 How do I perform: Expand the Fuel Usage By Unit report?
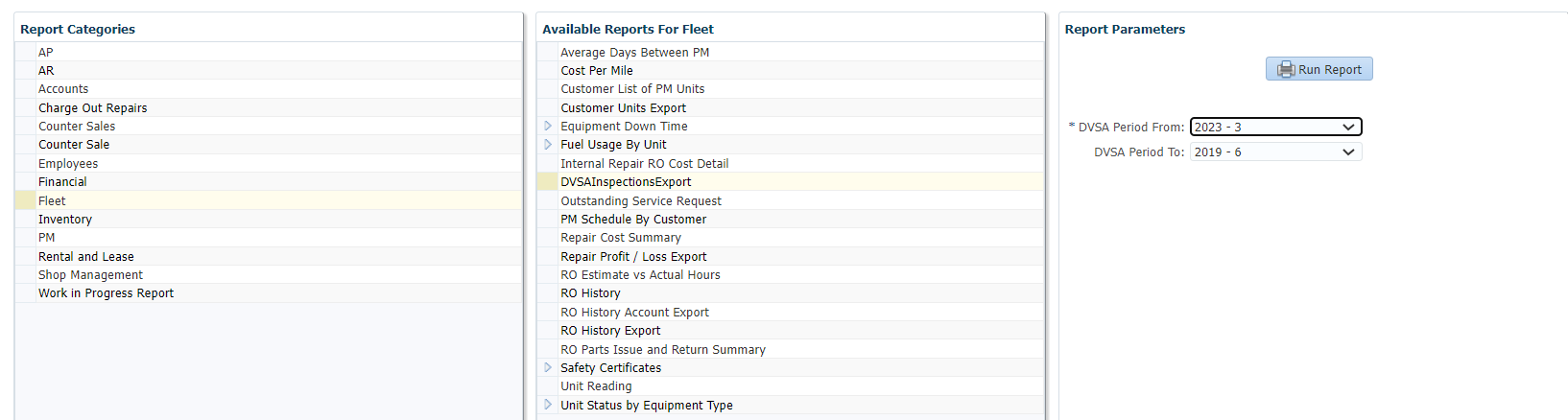(548, 145)
